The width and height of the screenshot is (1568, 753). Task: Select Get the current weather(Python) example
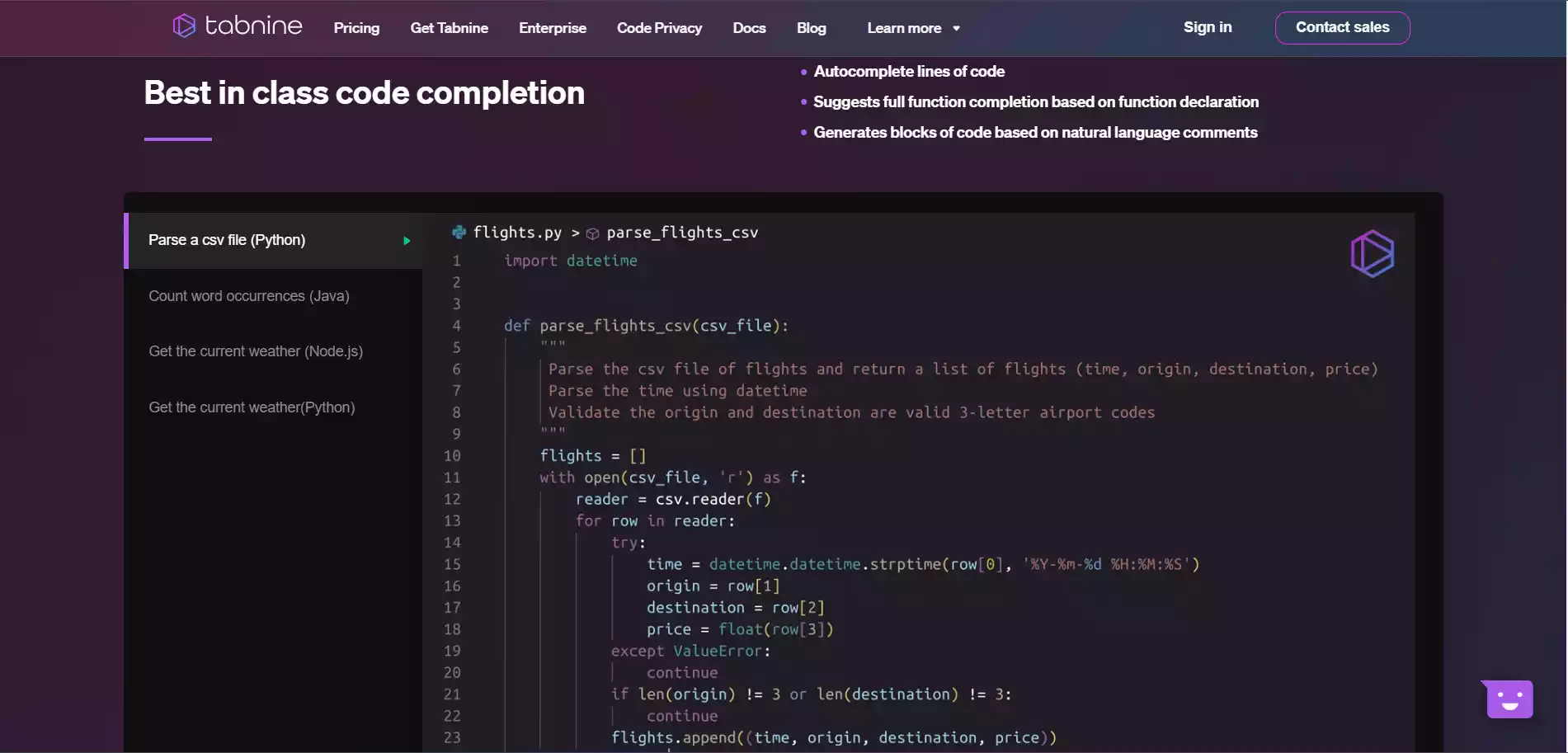[x=252, y=407]
